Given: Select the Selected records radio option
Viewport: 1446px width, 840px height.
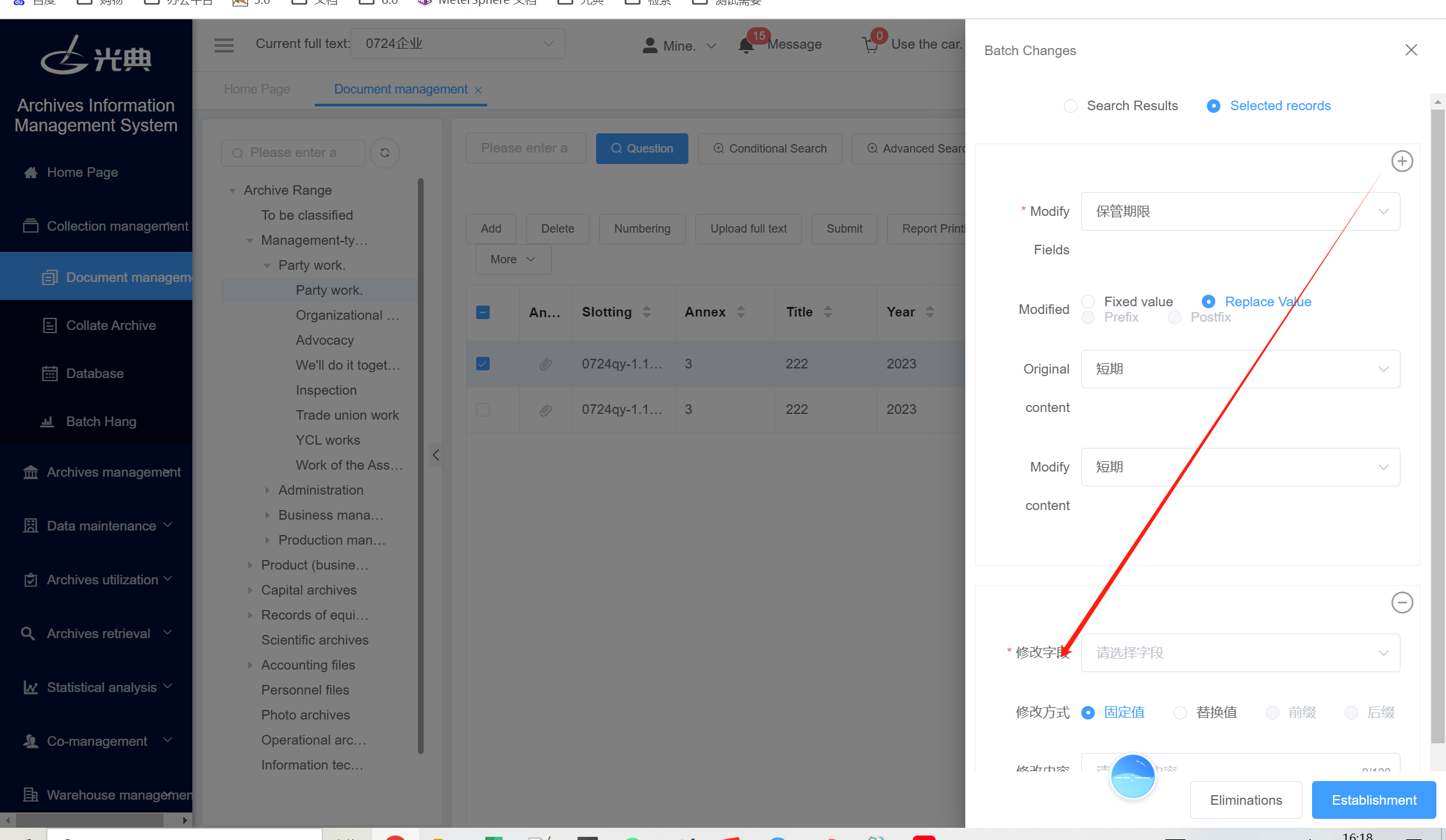Looking at the screenshot, I should [1213, 106].
